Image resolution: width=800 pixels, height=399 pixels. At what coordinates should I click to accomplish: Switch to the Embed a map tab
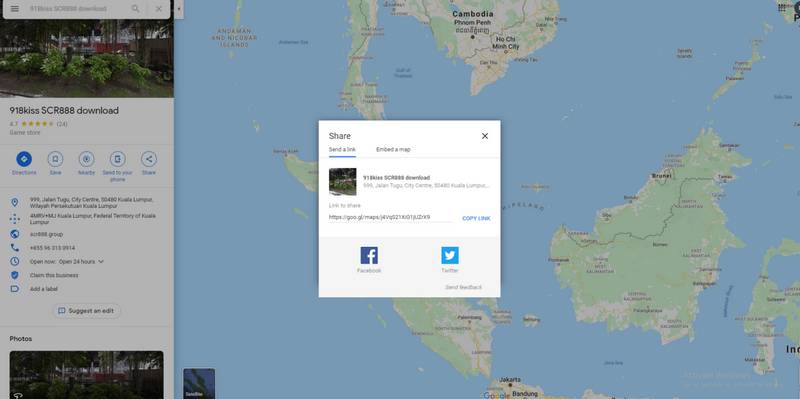393,149
